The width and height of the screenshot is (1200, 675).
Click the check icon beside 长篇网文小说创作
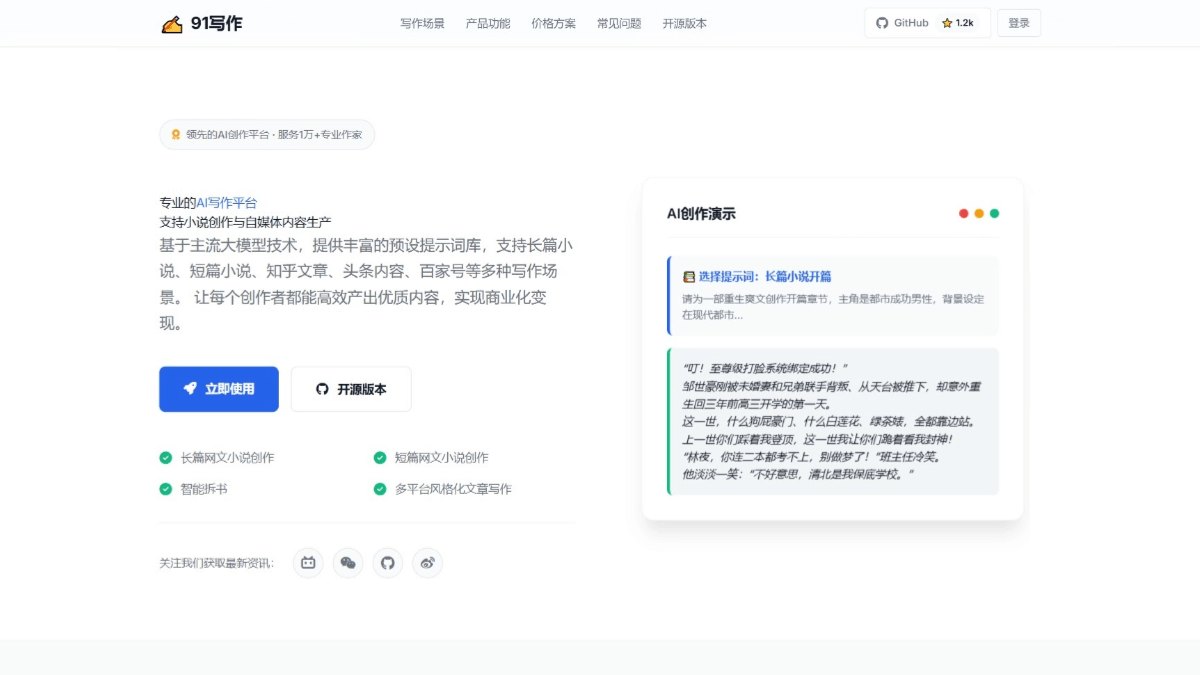tap(166, 458)
